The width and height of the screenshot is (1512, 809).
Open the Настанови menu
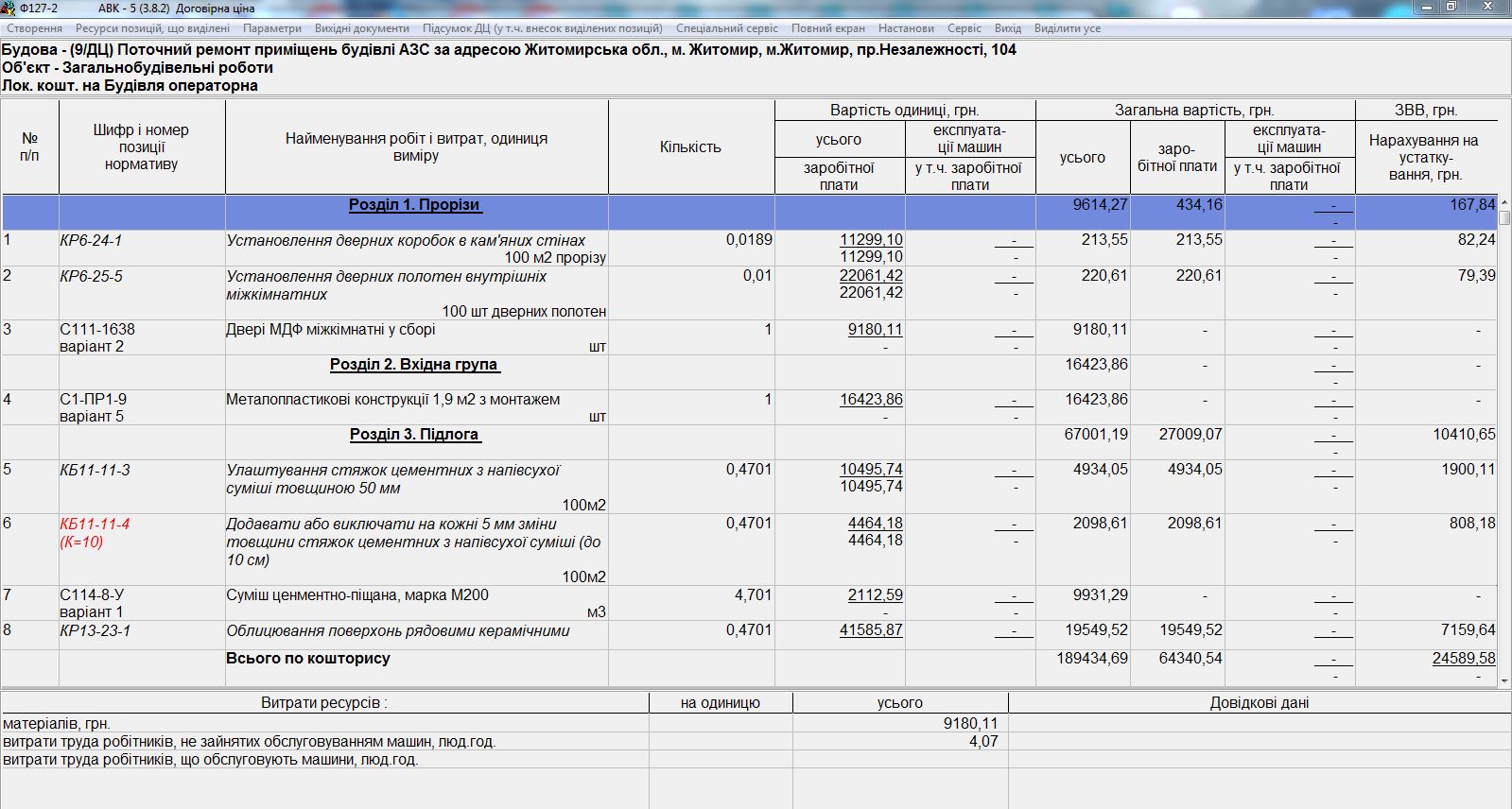point(906,28)
